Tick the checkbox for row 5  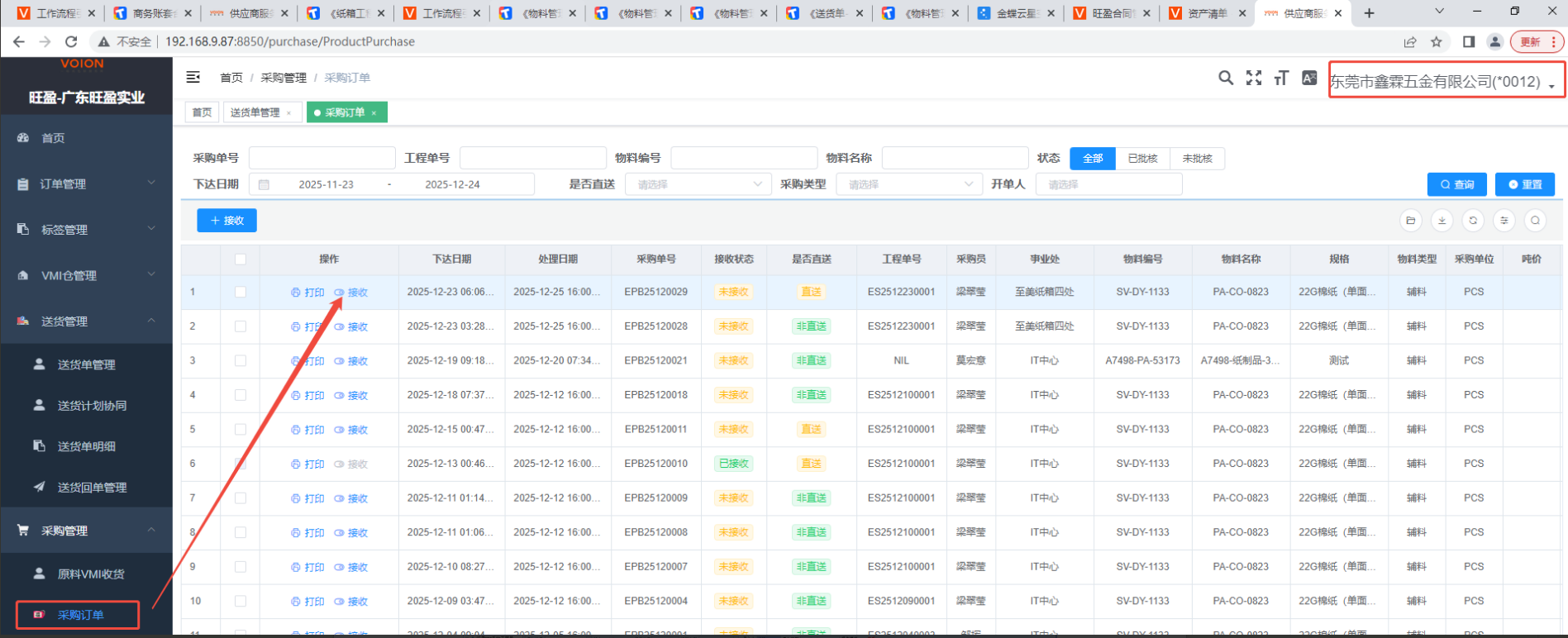click(x=241, y=429)
